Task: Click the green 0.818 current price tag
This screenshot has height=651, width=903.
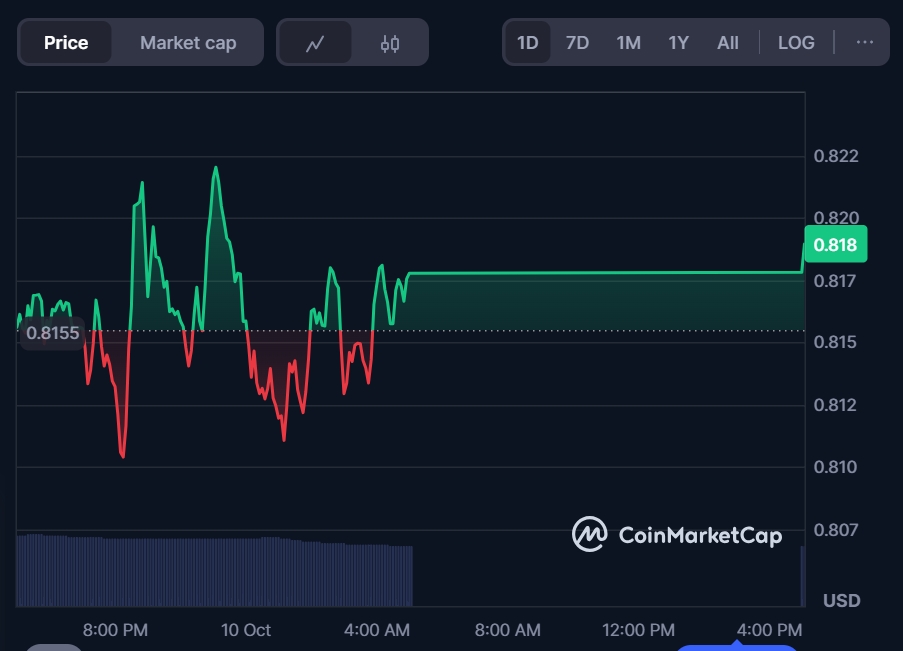Action: pos(834,245)
